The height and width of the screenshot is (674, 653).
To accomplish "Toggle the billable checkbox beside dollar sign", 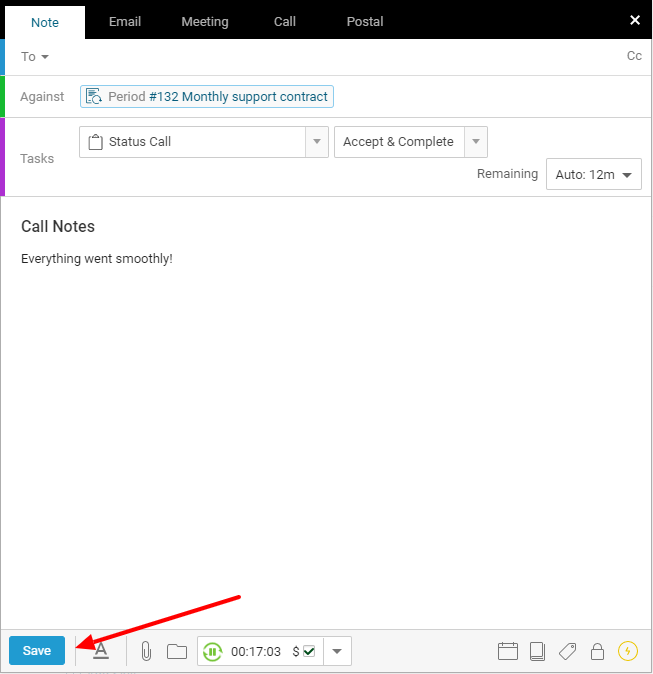I will [x=309, y=652].
